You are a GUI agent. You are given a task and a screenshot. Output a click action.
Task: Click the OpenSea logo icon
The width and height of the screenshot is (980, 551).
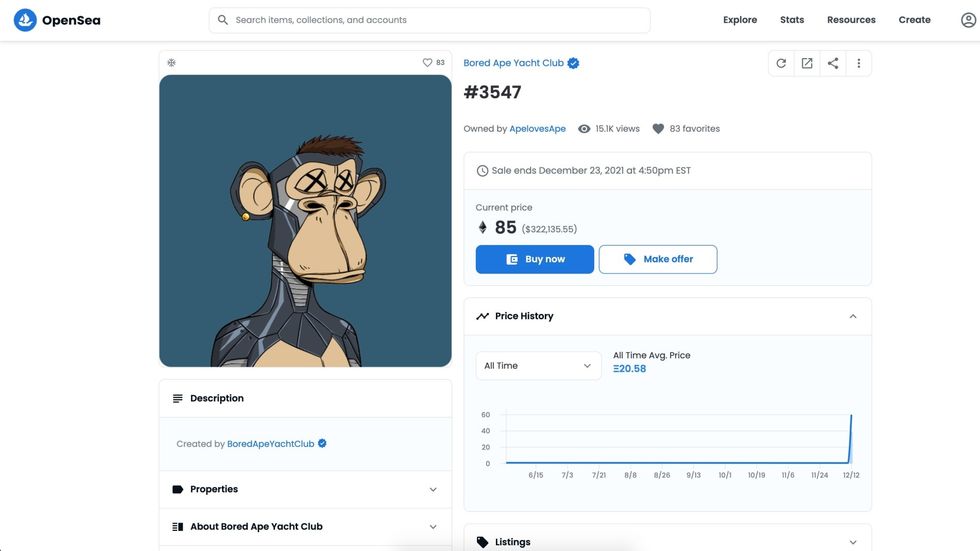tap(25, 20)
